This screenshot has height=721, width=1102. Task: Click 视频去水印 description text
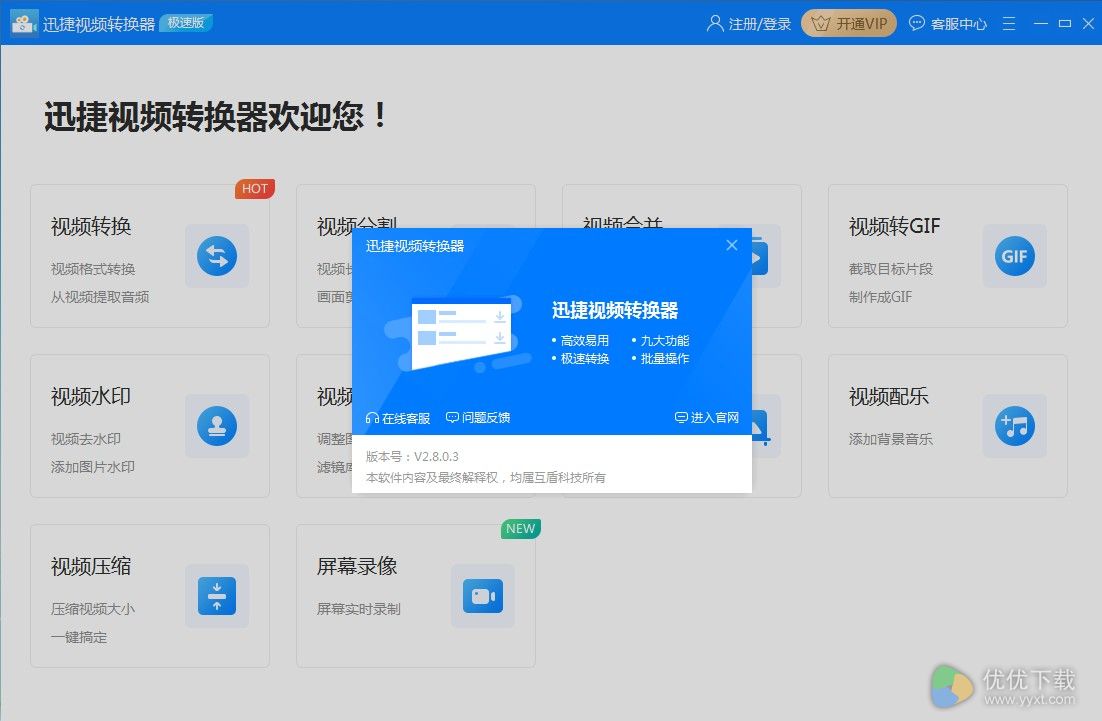click(86, 439)
